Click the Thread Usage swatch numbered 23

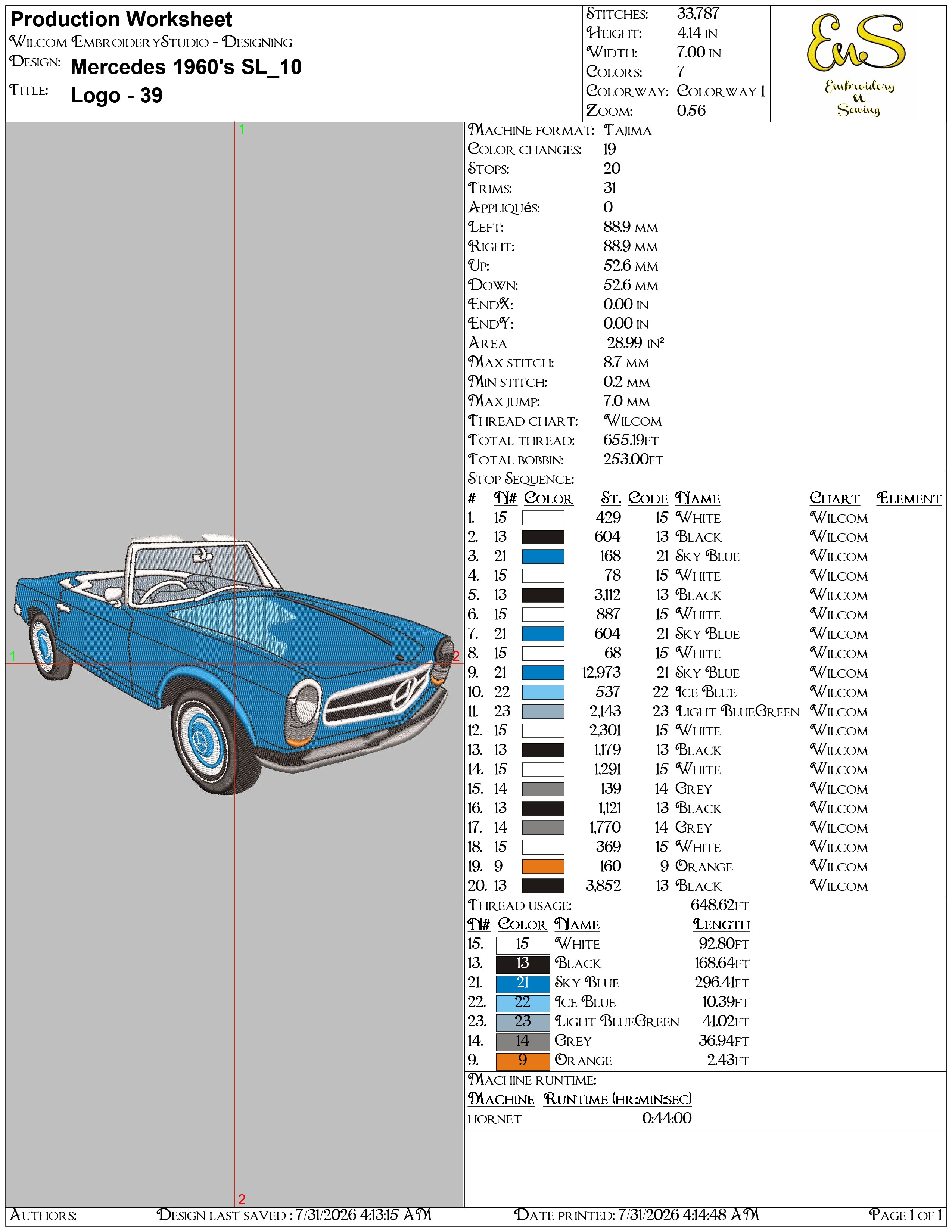coord(523,1022)
